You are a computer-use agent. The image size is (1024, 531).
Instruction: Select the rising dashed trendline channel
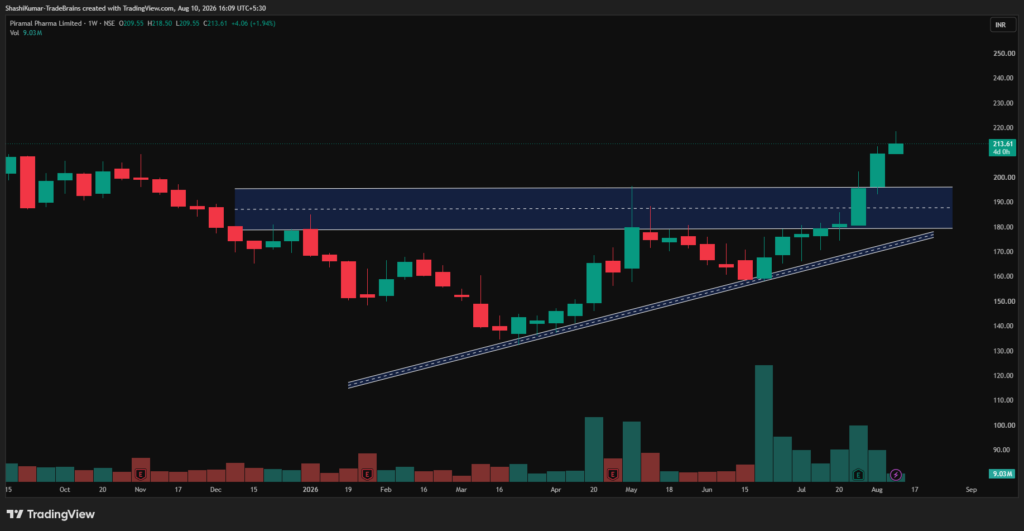tap(641, 310)
